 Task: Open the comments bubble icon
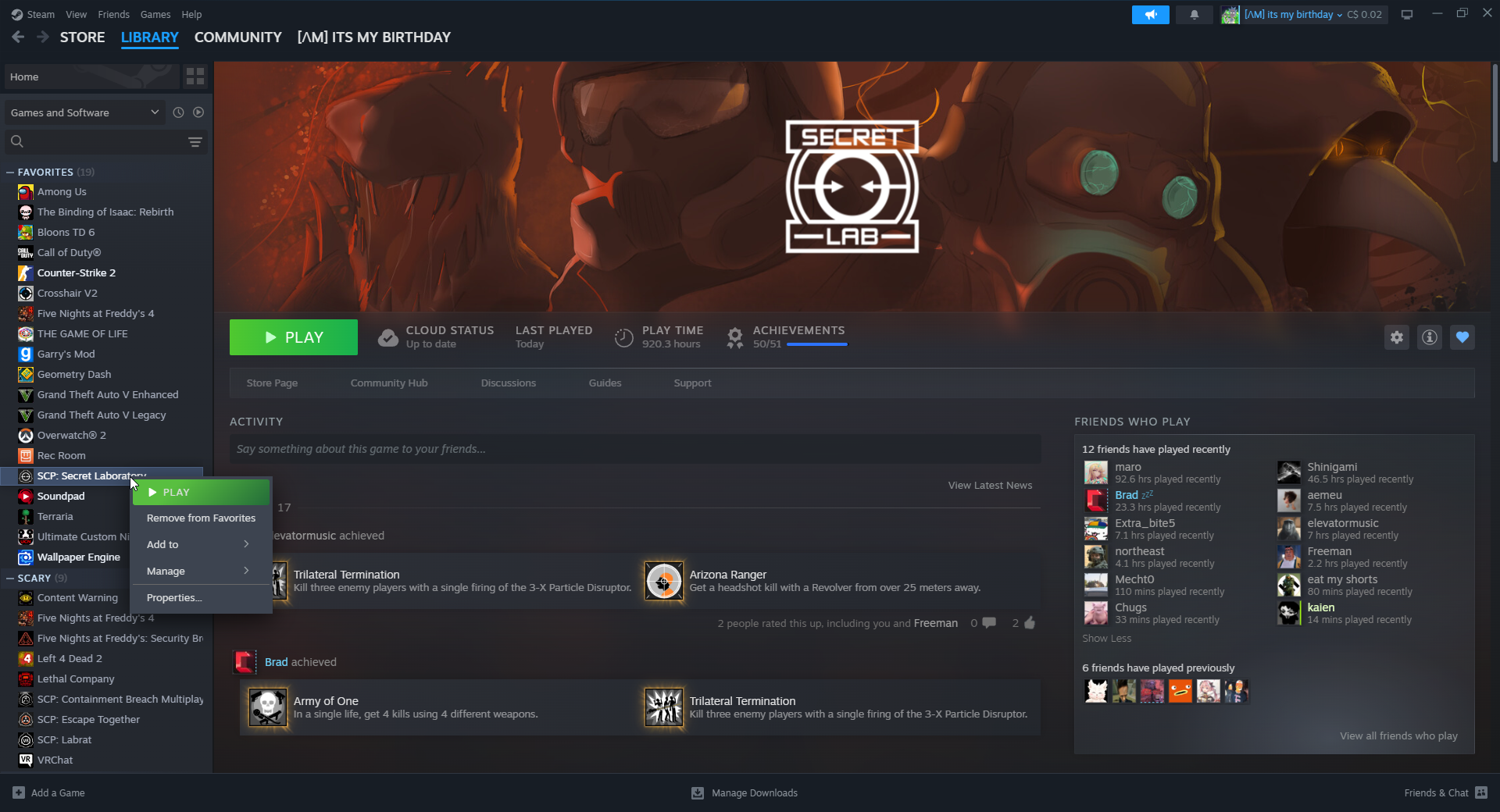989,623
